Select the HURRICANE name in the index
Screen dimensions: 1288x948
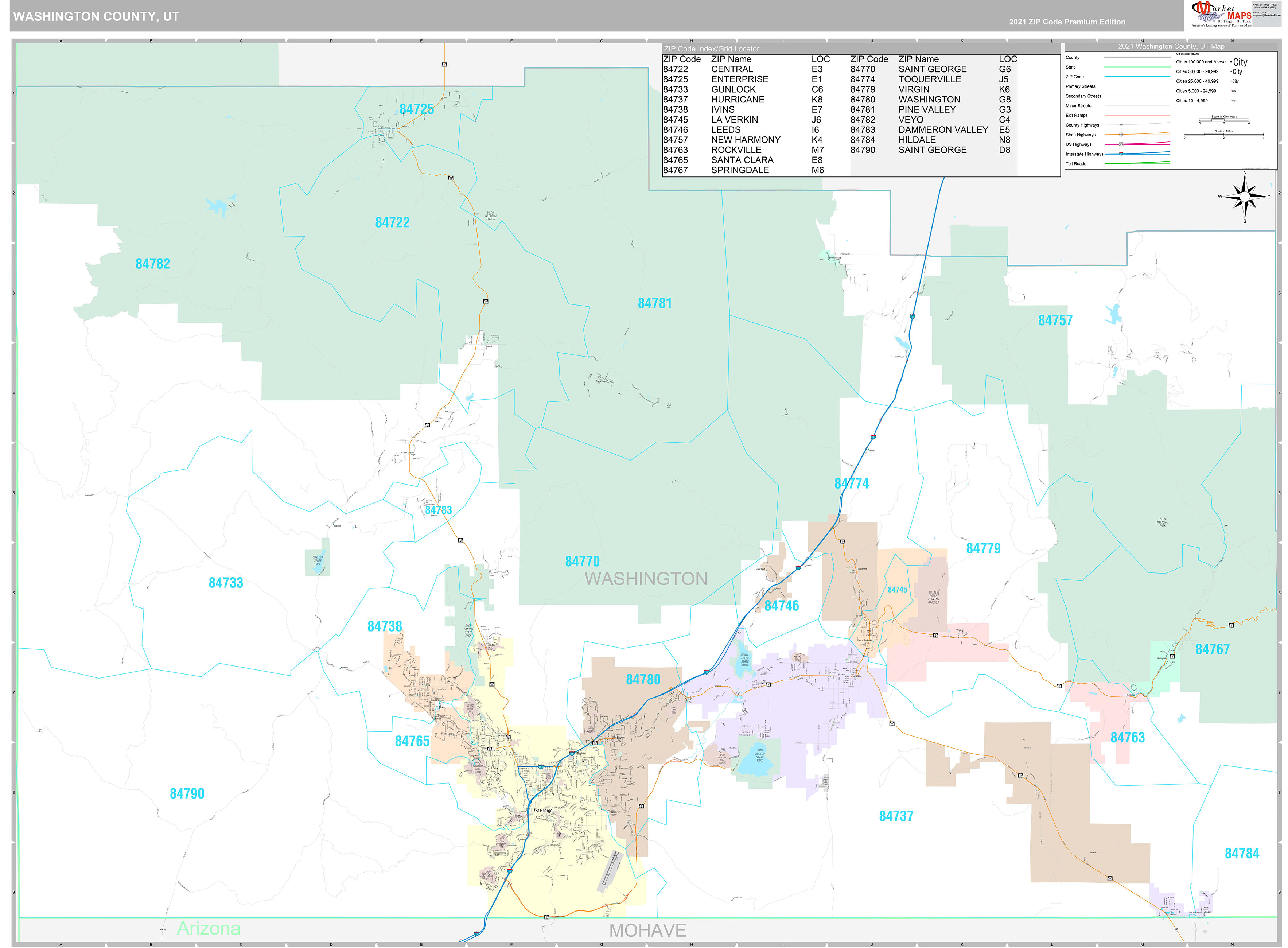coord(738,99)
